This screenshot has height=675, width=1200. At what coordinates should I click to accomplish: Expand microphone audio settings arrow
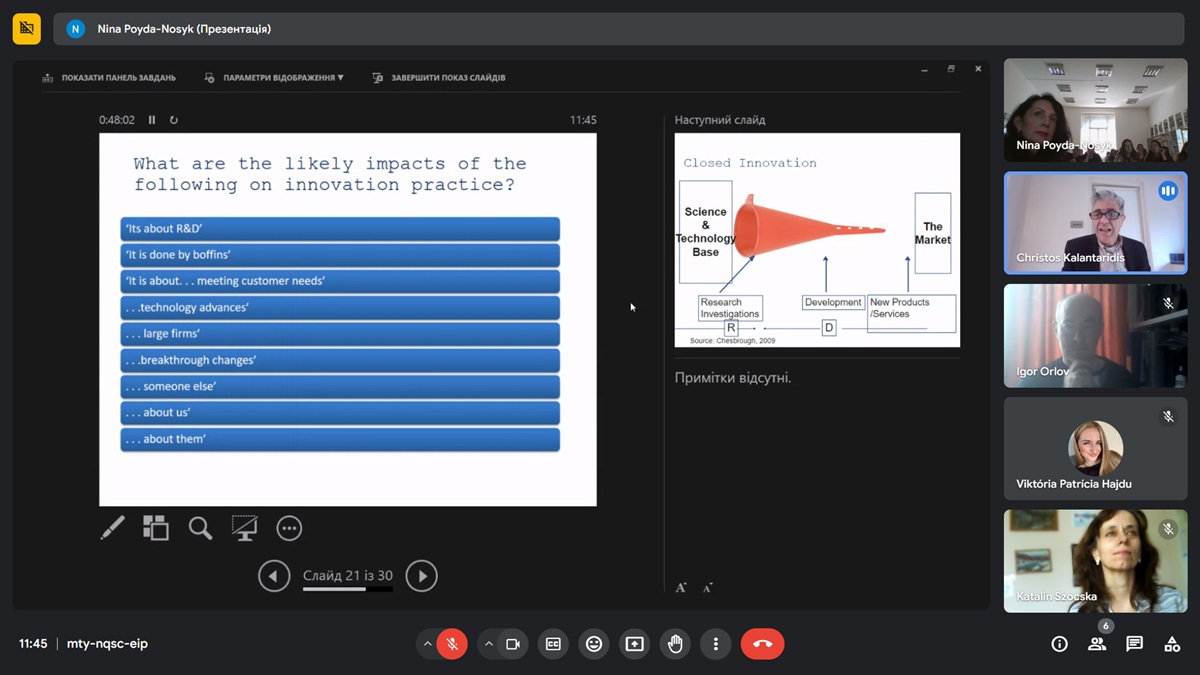[428, 644]
